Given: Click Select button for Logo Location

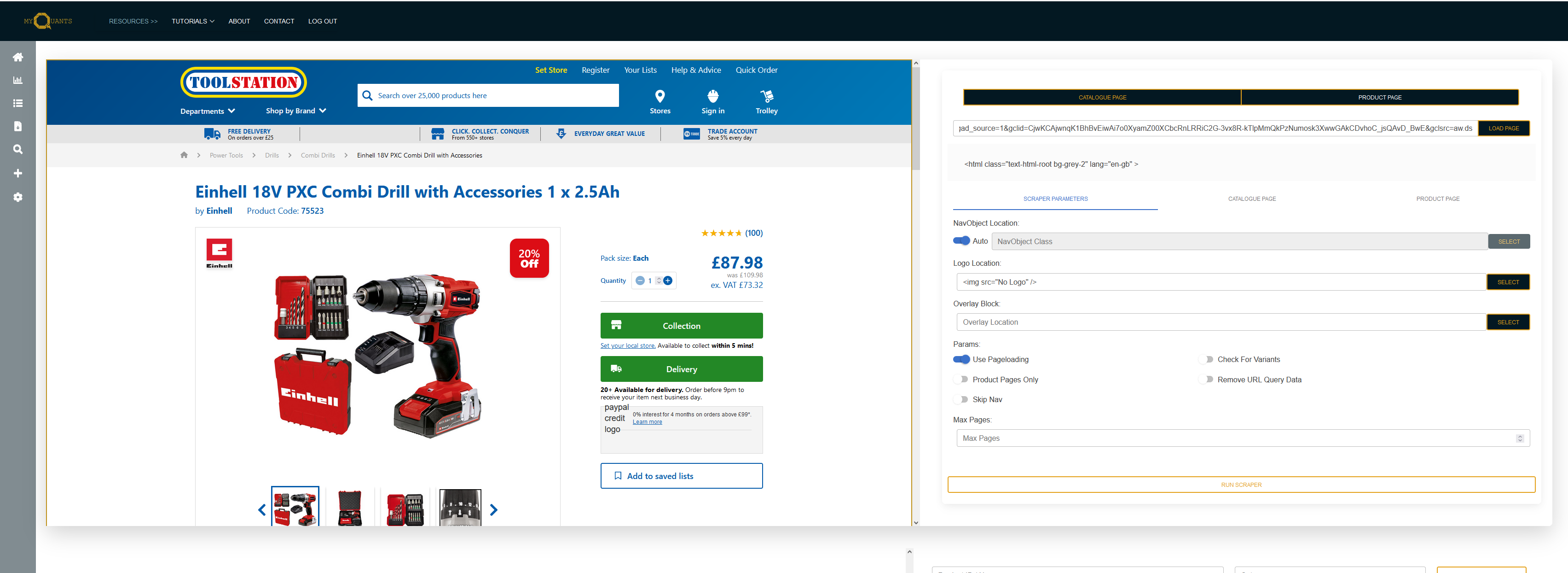Looking at the screenshot, I should coord(1508,282).
